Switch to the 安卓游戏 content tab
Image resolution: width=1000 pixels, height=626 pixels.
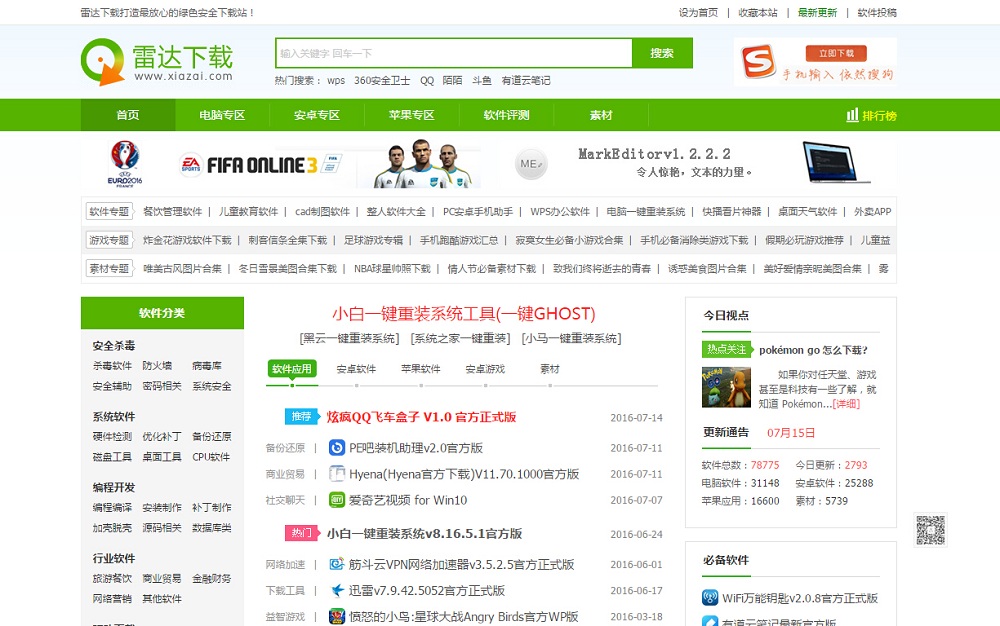point(485,368)
